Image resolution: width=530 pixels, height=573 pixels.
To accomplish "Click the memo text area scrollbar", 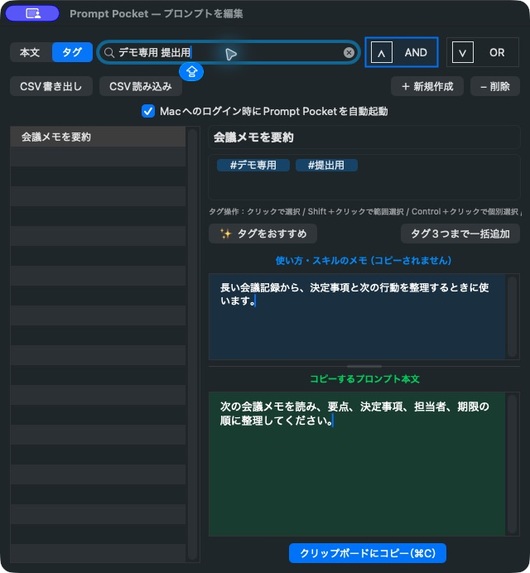I will tap(512, 316).
